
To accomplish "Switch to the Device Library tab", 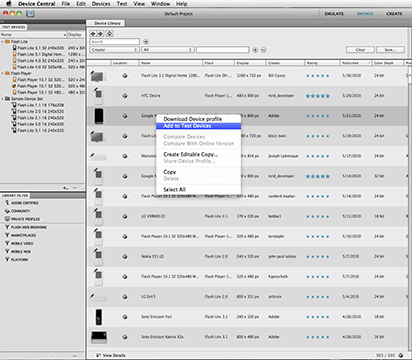I will coord(106,23).
